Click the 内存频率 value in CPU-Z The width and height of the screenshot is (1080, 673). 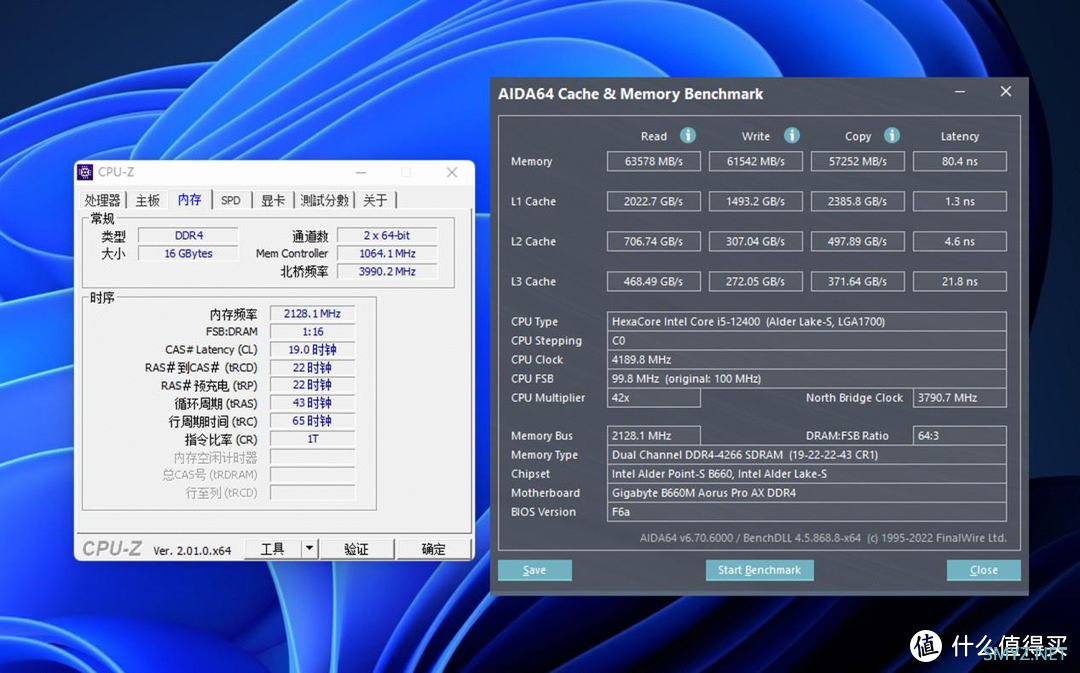point(312,313)
